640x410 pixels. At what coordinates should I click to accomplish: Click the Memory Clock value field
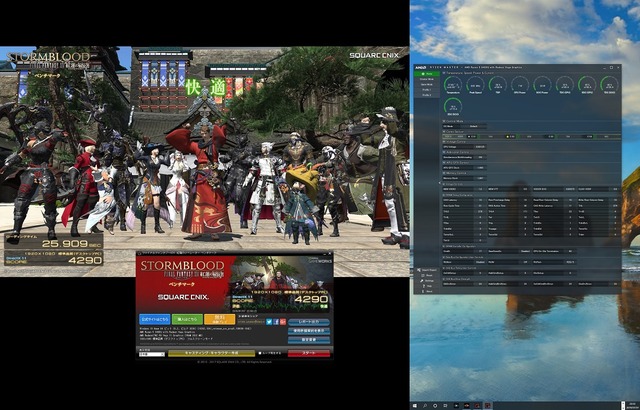(480, 178)
